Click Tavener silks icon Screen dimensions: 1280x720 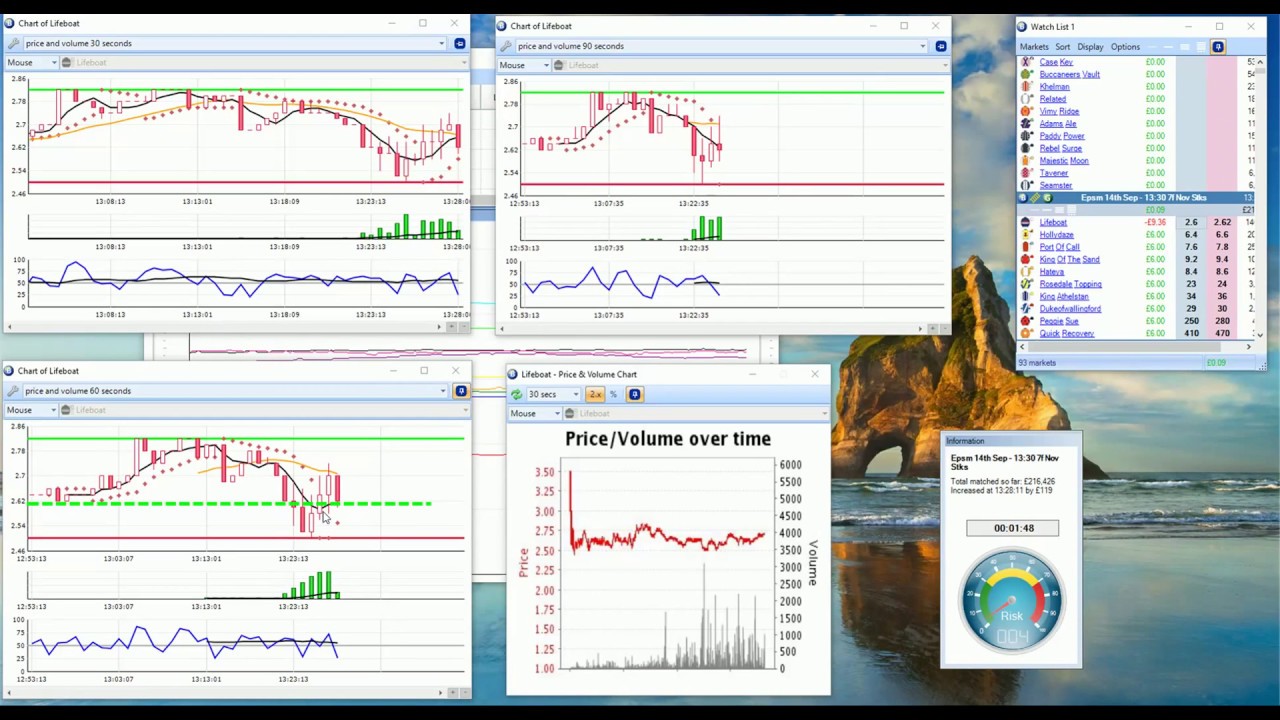pyautogui.click(x=1026, y=173)
